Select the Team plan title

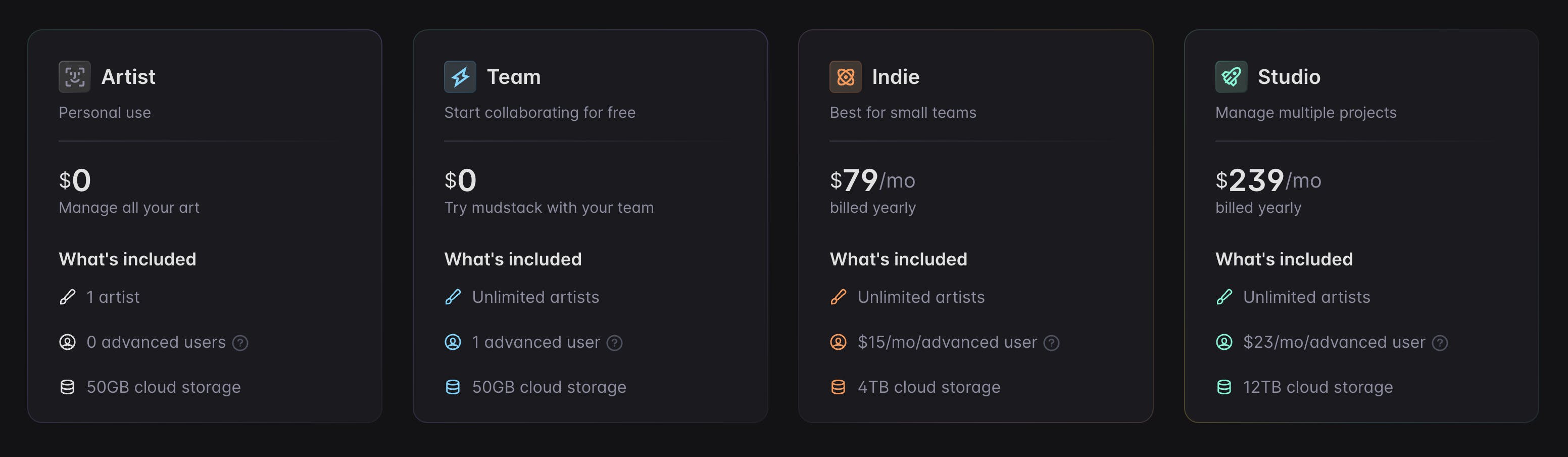click(x=514, y=77)
